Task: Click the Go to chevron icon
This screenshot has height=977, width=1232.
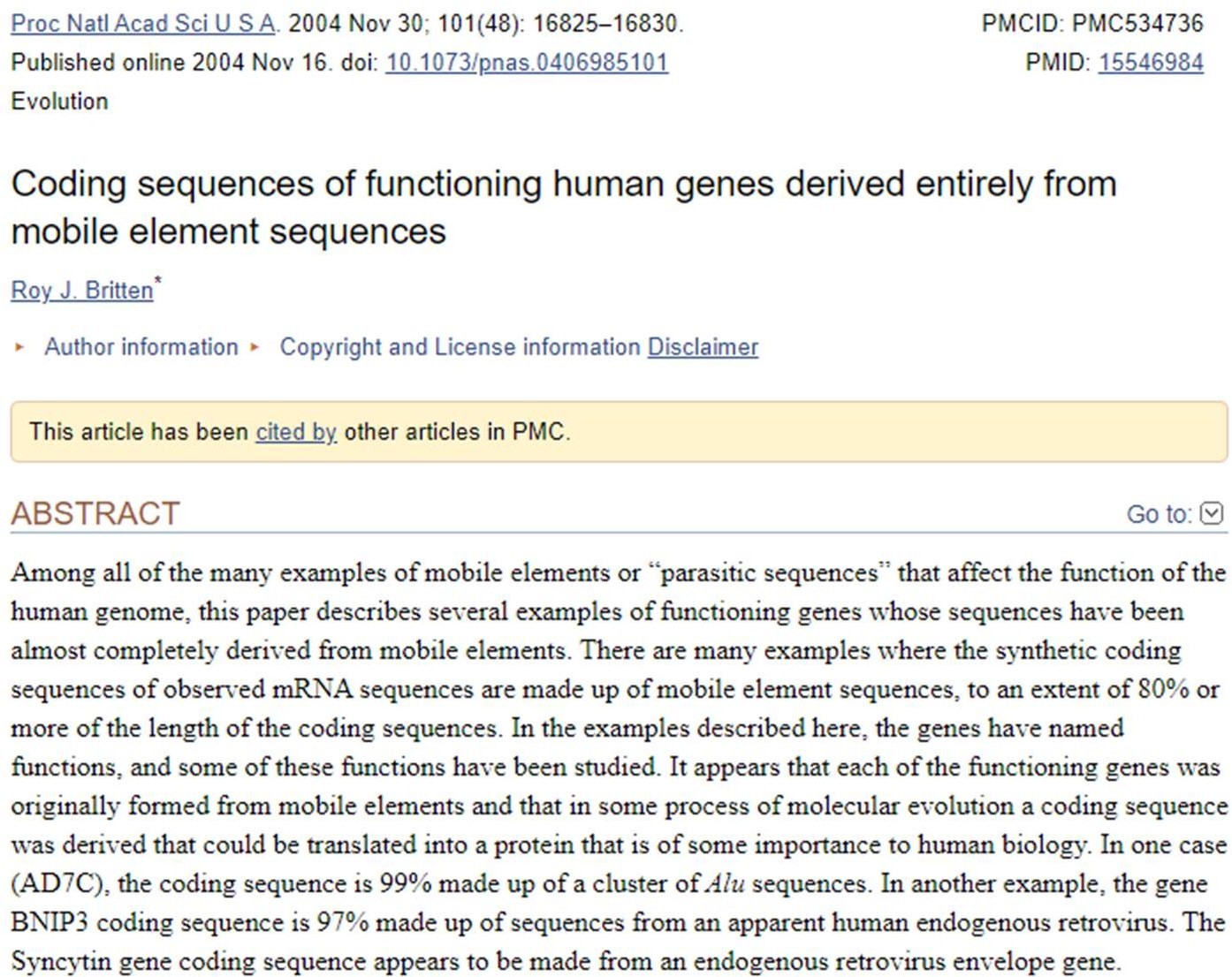Action: [1213, 513]
